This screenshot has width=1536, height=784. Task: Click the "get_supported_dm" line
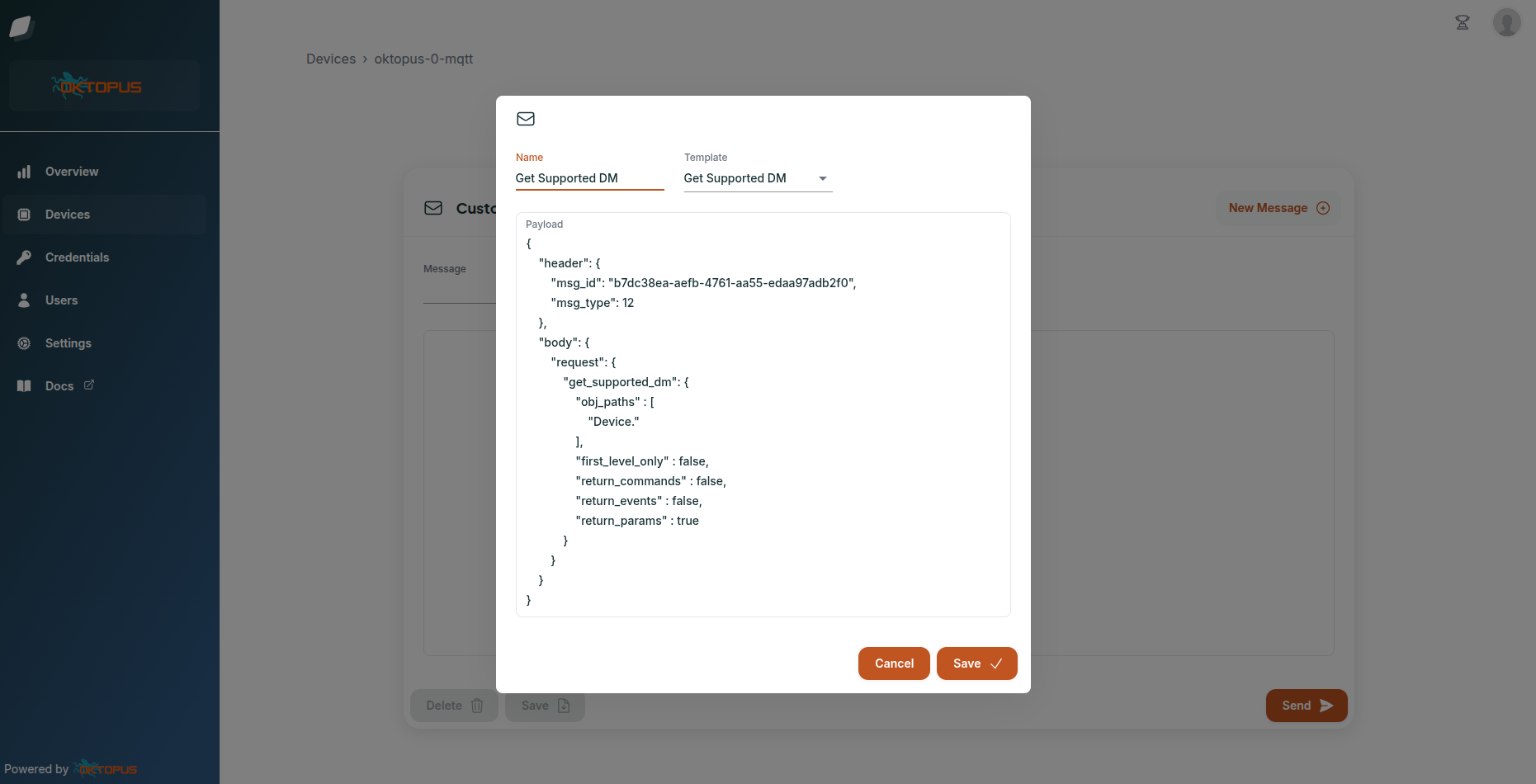click(626, 382)
